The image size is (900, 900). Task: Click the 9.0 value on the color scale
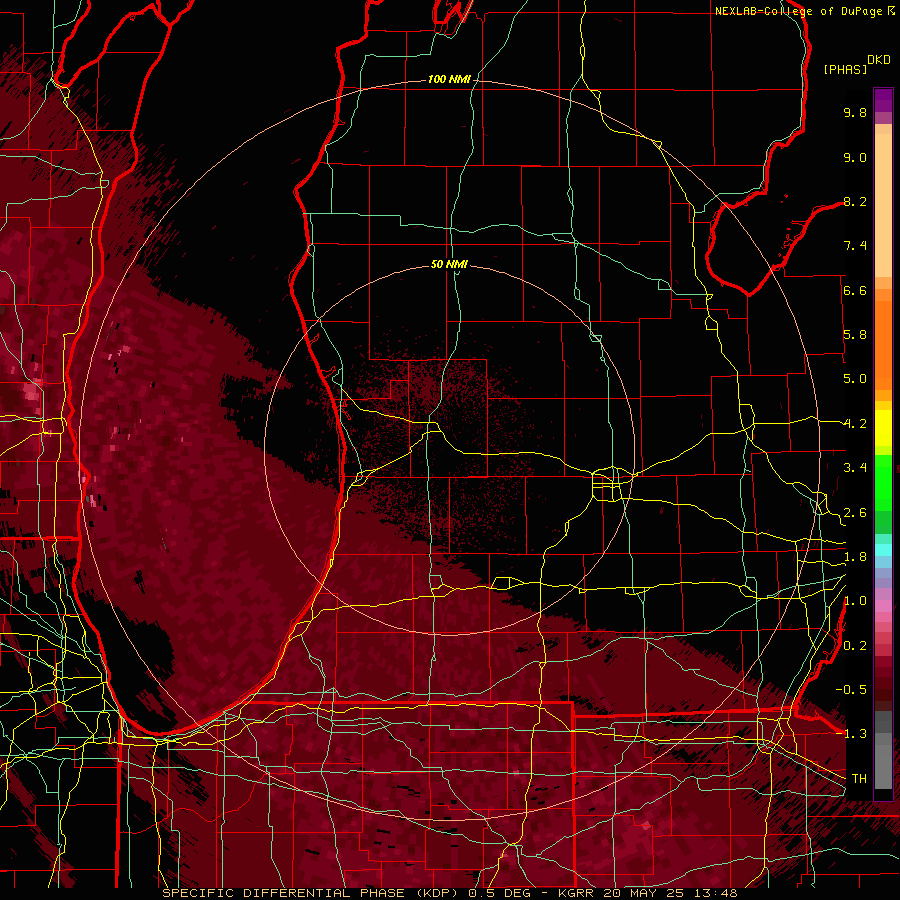coord(855,157)
